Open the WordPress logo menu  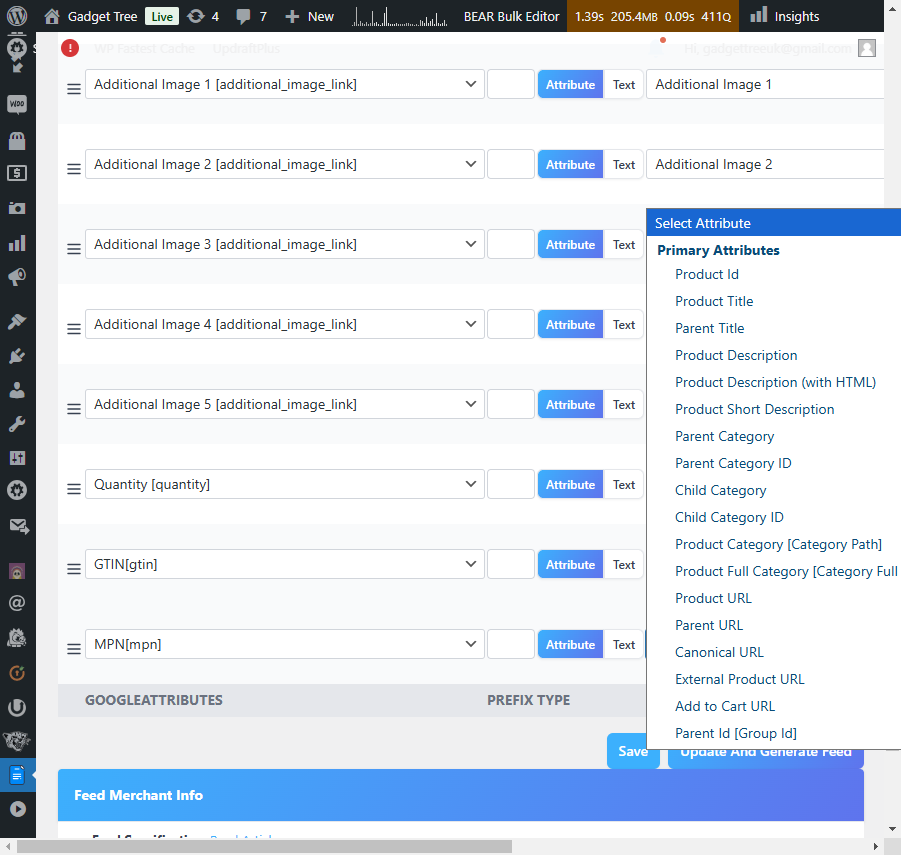click(x=17, y=16)
